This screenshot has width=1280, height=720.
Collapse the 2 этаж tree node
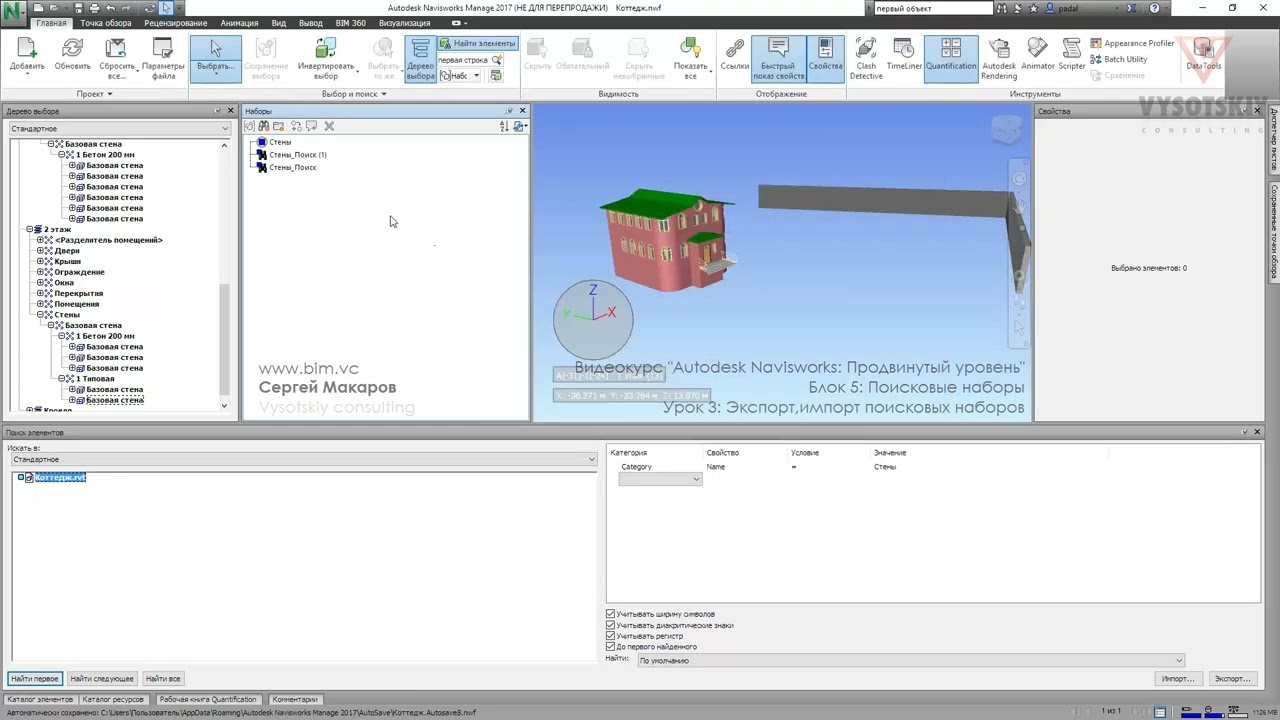pos(30,229)
